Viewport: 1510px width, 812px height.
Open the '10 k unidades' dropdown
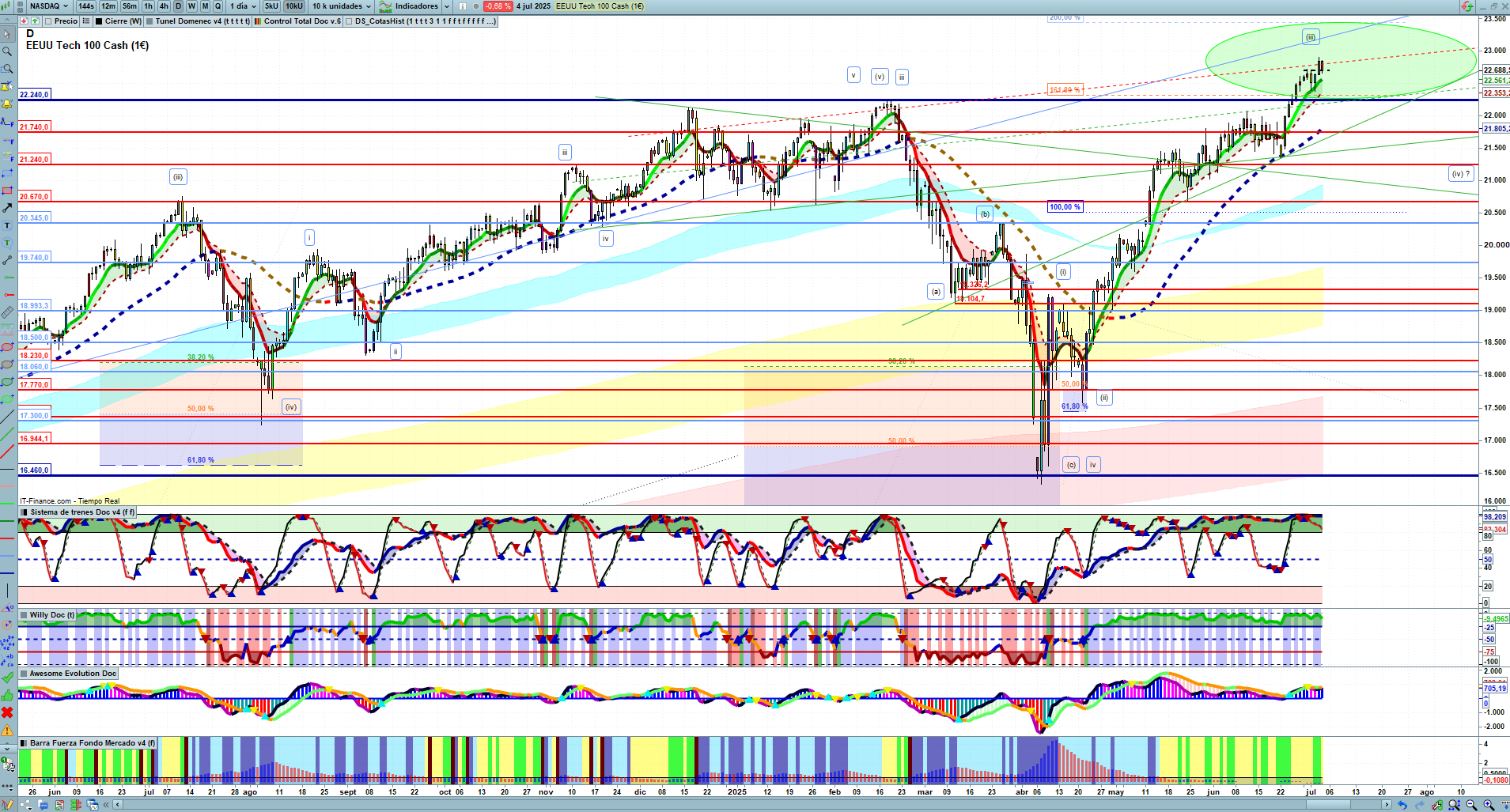pos(341,6)
